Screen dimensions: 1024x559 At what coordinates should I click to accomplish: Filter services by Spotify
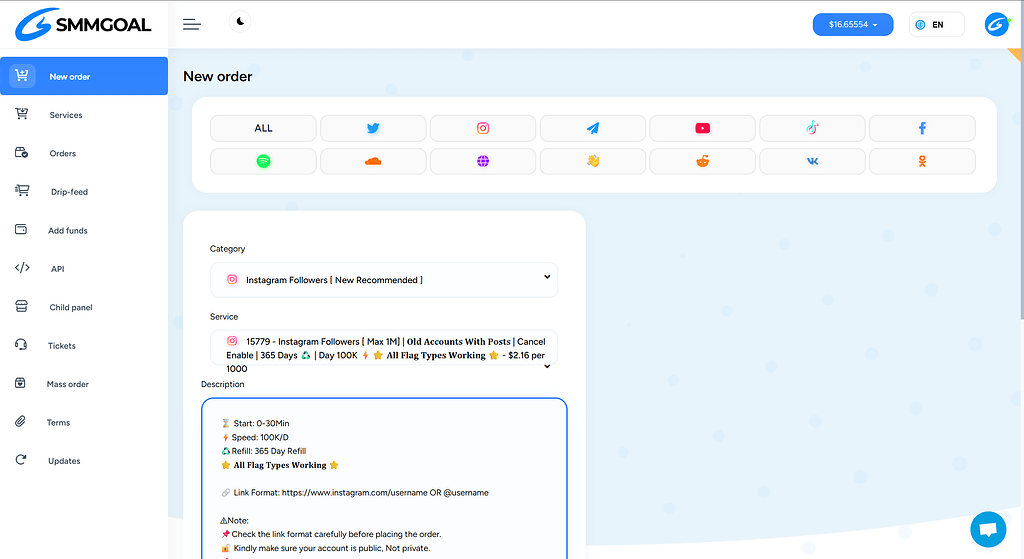263,161
